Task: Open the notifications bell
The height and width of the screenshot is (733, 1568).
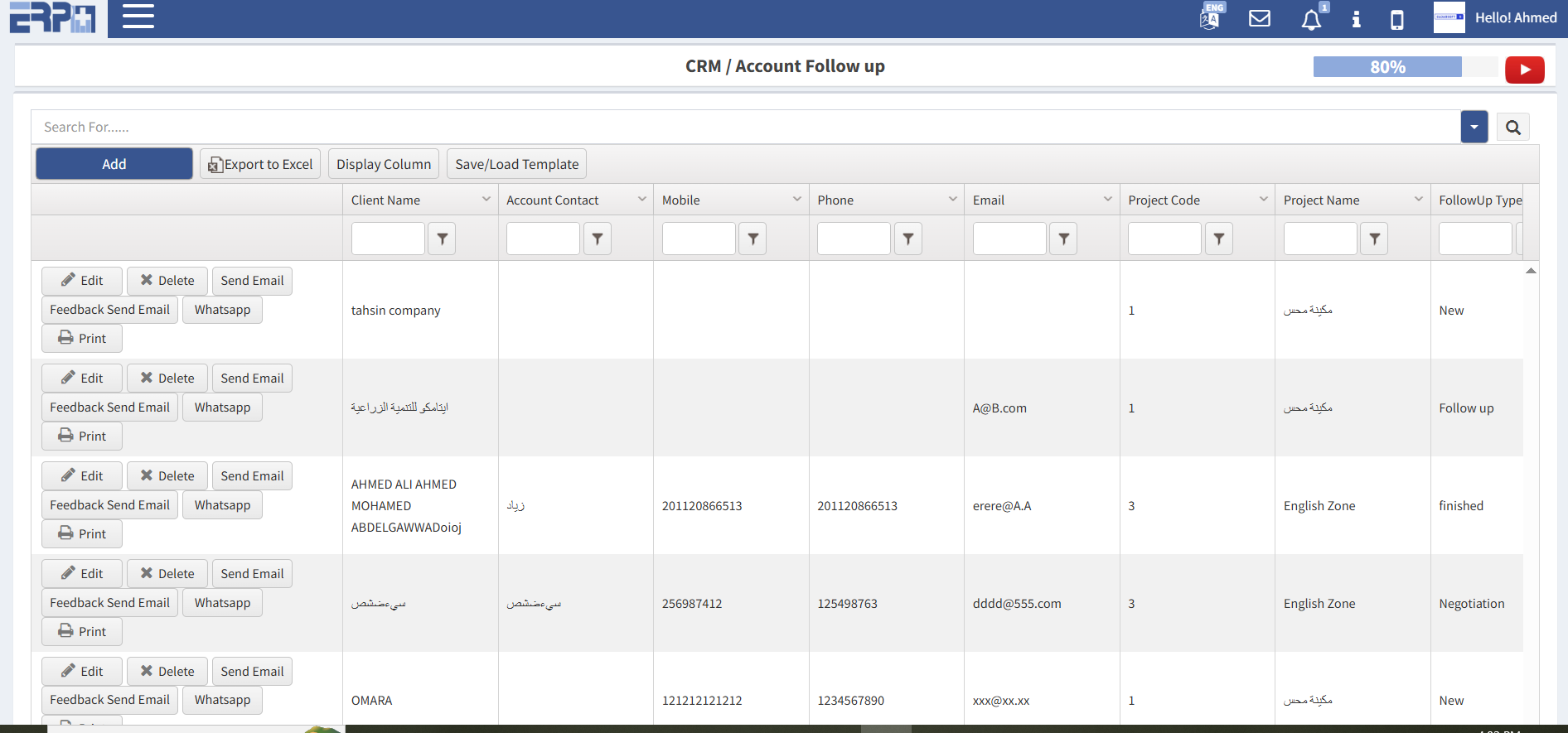Action: [x=1311, y=19]
